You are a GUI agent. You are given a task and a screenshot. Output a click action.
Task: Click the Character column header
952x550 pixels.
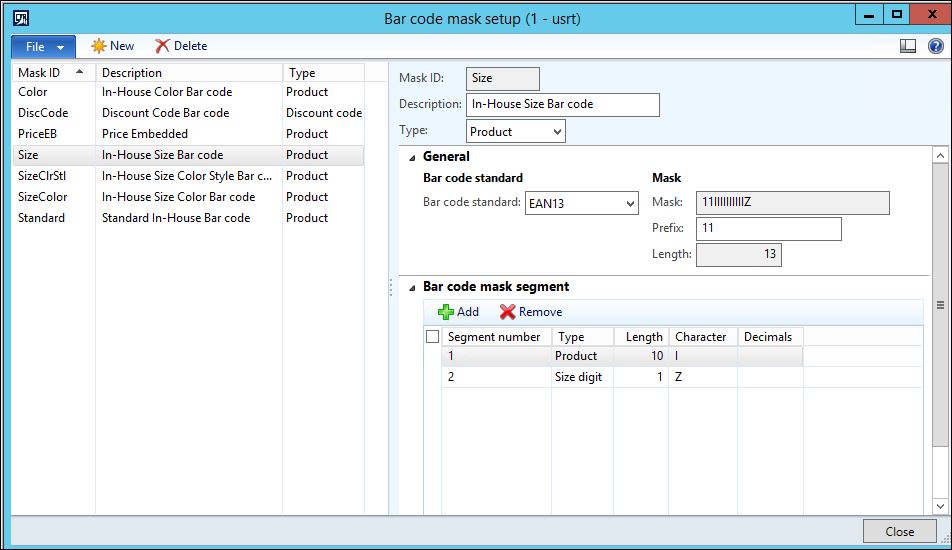click(703, 337)
